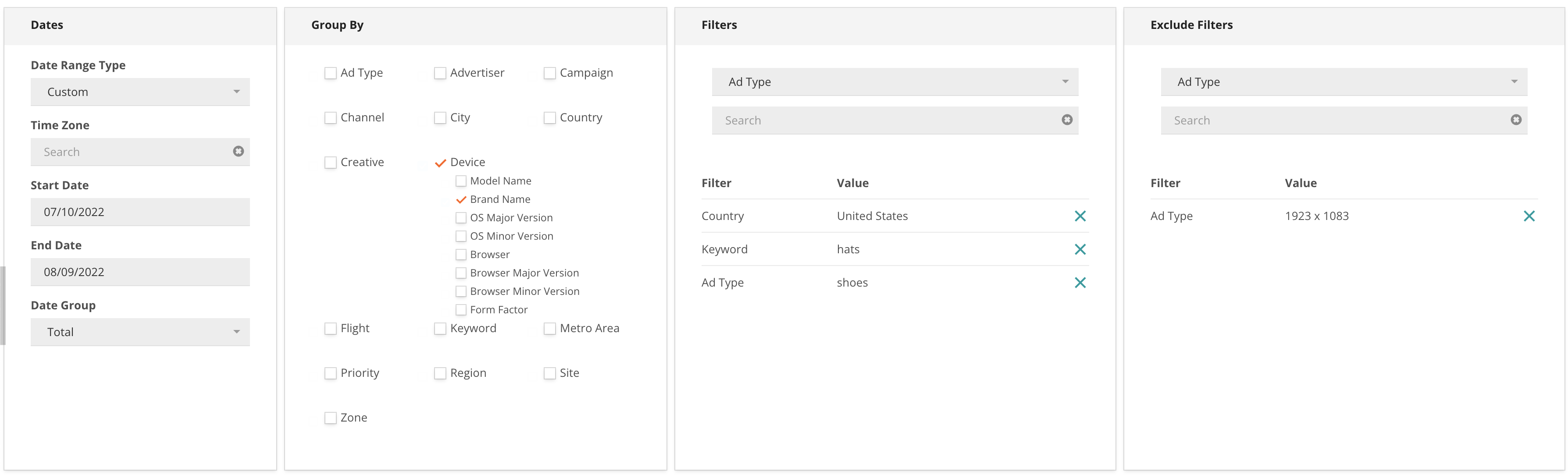Viewport: 1568px width, 475px height.
Task: Toggle the Metro Area checkbox
Action: [550, 329]
